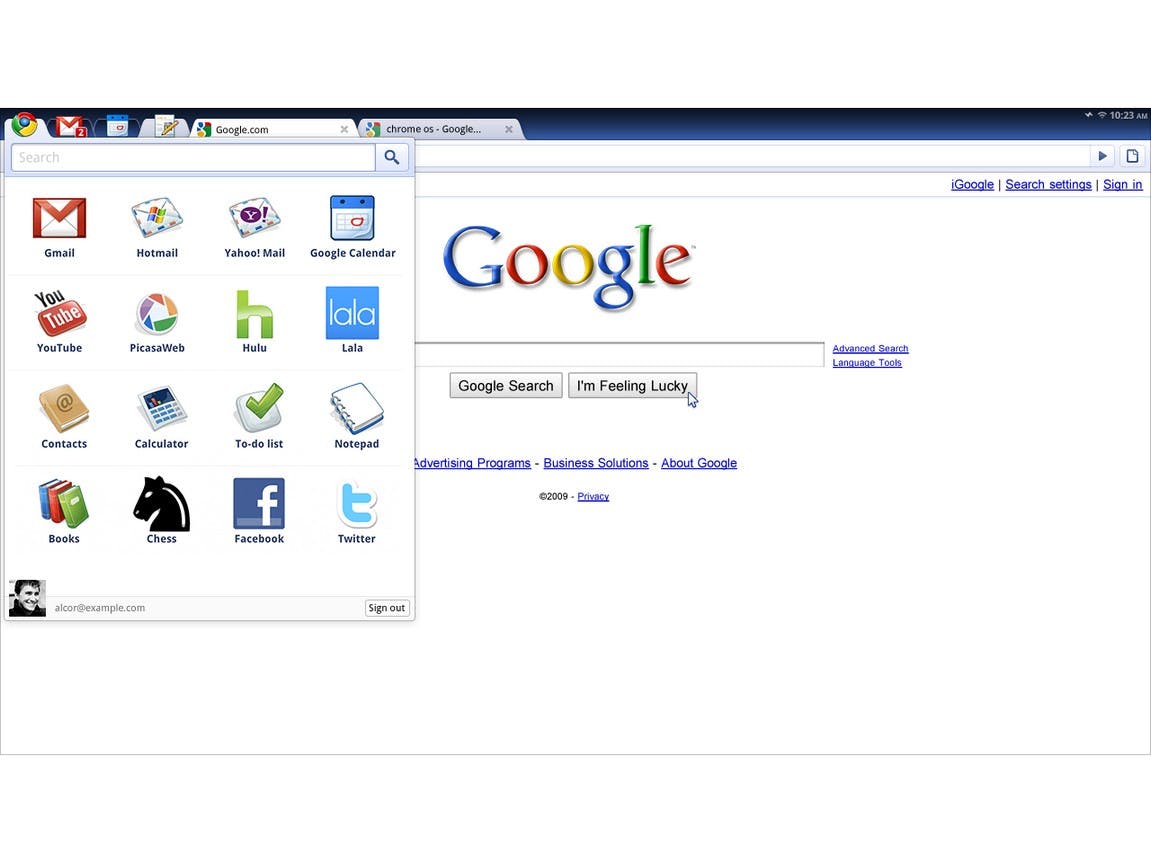Click the Google Search button

point(506,386)
